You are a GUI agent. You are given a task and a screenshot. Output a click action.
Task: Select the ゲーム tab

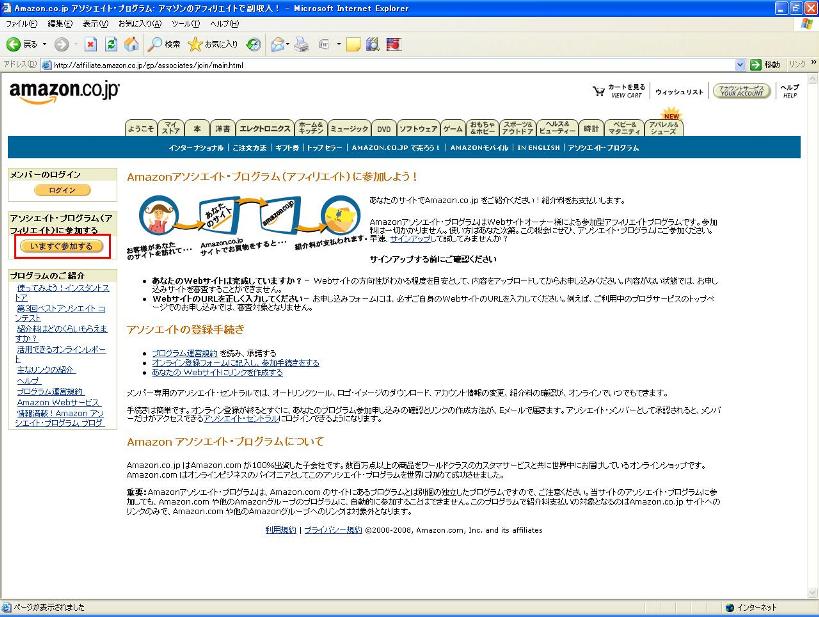(x=453, y=129)
